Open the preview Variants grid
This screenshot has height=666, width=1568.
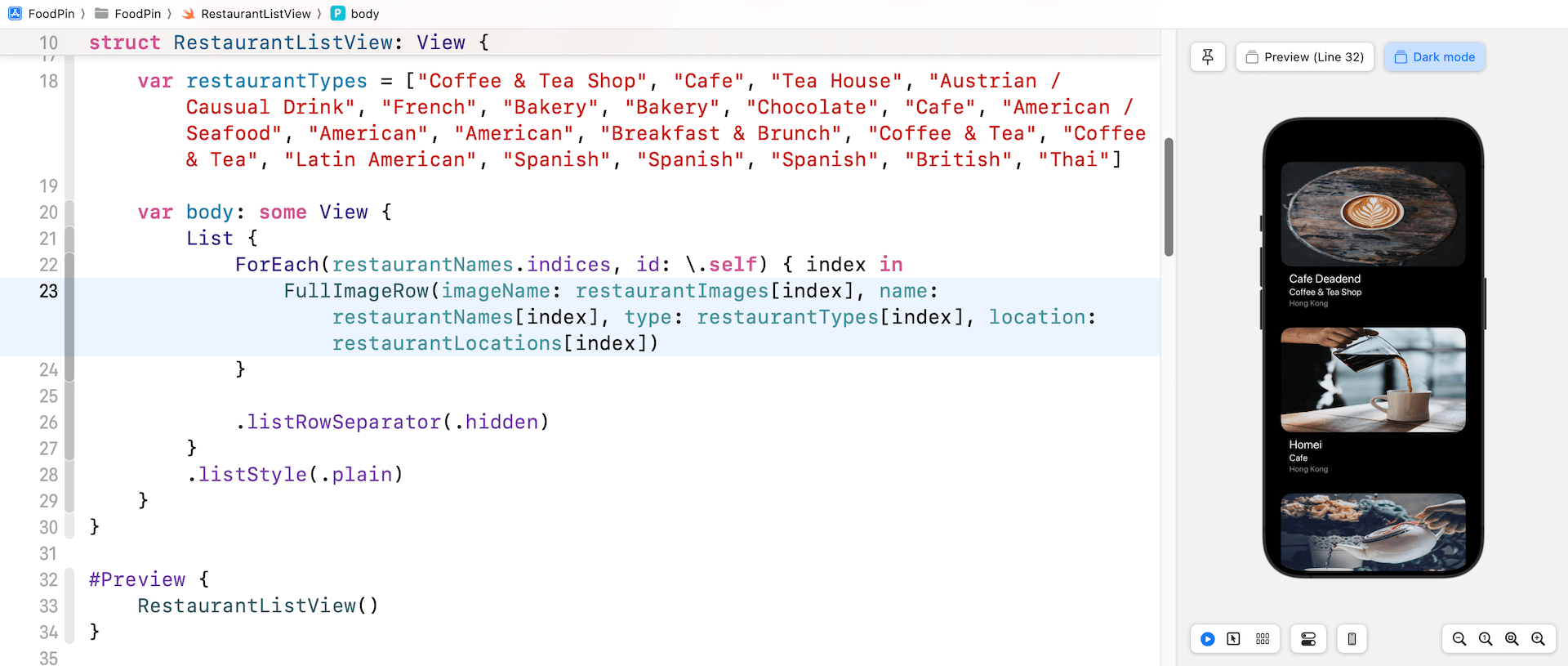pos(1263,639)
